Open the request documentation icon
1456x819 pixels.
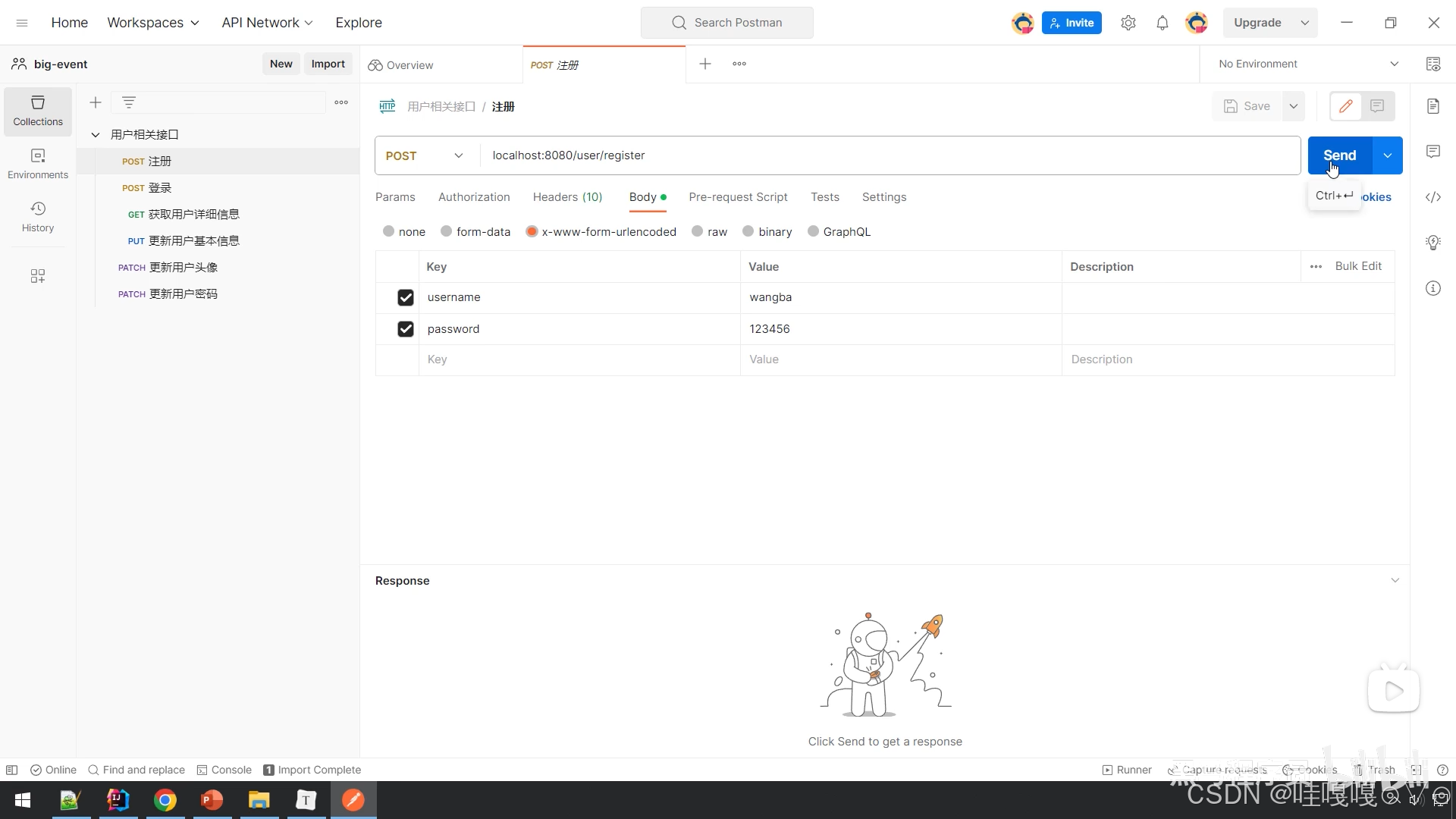click(x=1432, y=106)
